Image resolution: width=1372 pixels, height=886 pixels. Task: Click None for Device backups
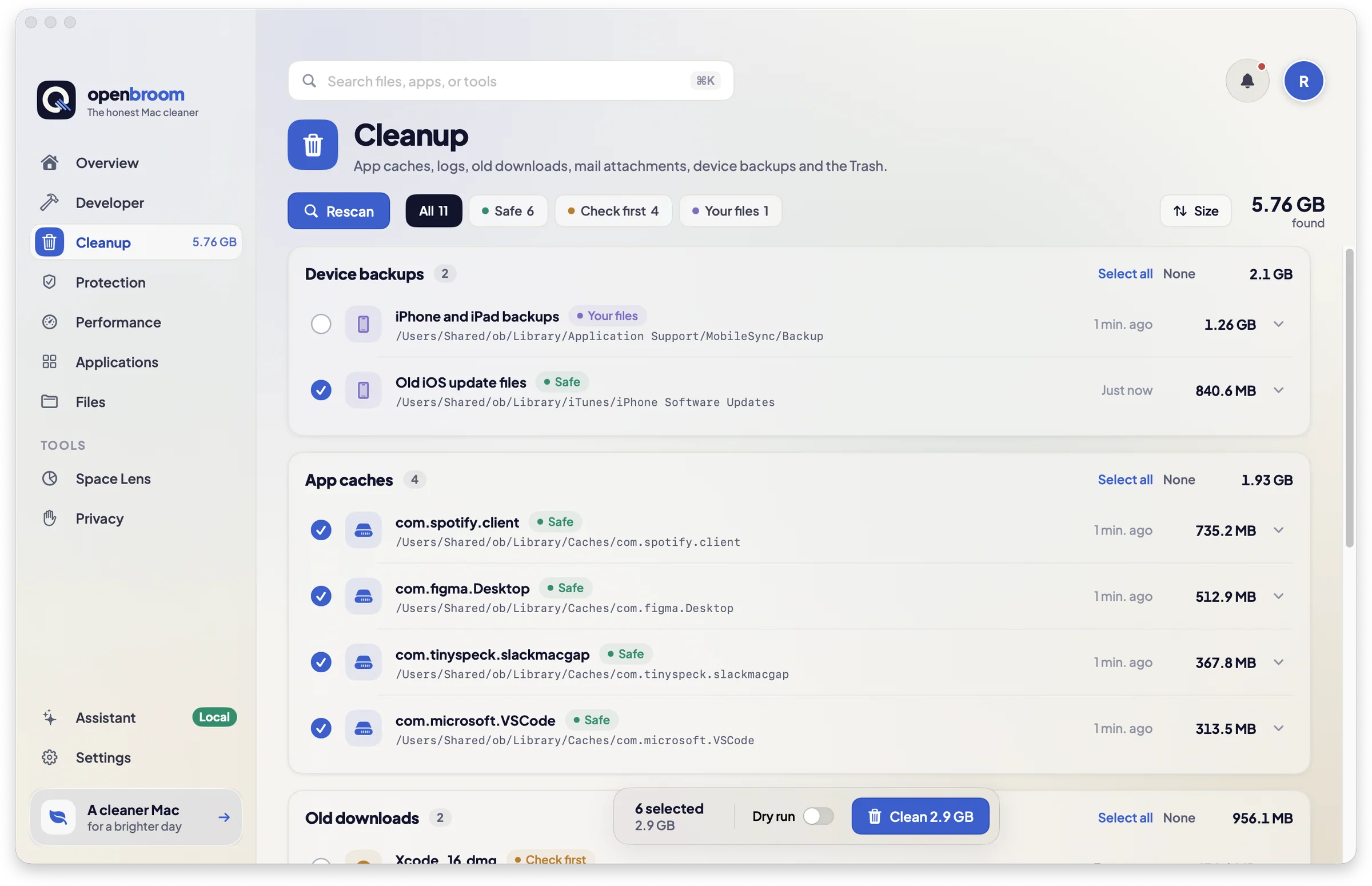coord(1179,274)
